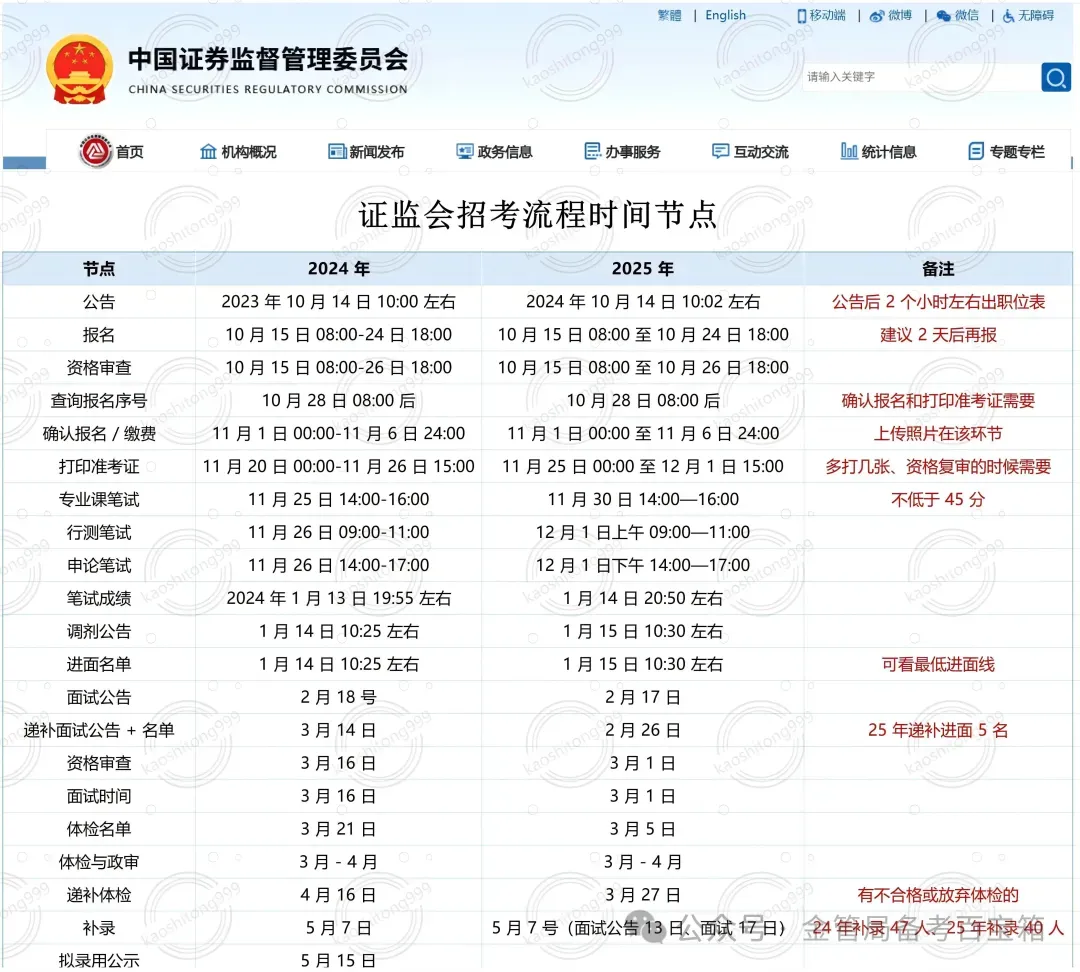Select the 进面名单 row label
Image resolution: width=1080 pixels, height=972 pixels.
(x=99, y=665)
